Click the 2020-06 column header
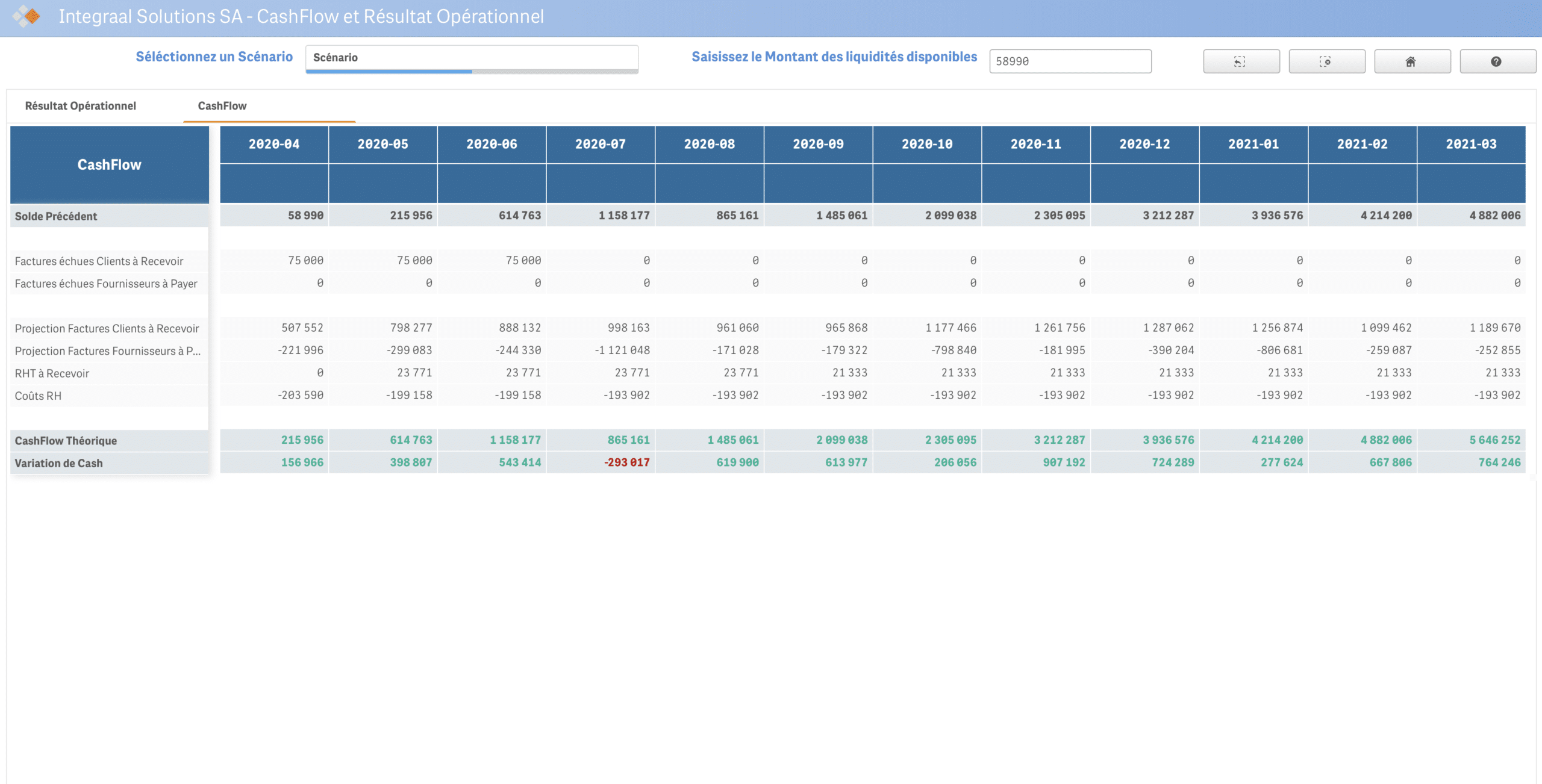This screenshot has height=784, width=1542. point(492,145)
